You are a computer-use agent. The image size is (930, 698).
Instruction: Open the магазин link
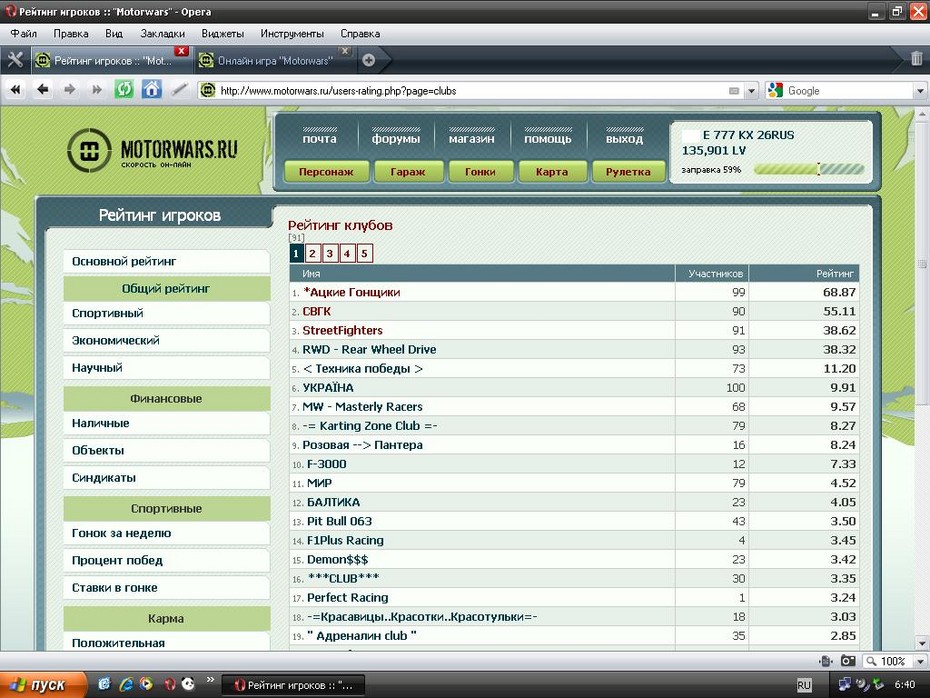[x=472, y=139]
